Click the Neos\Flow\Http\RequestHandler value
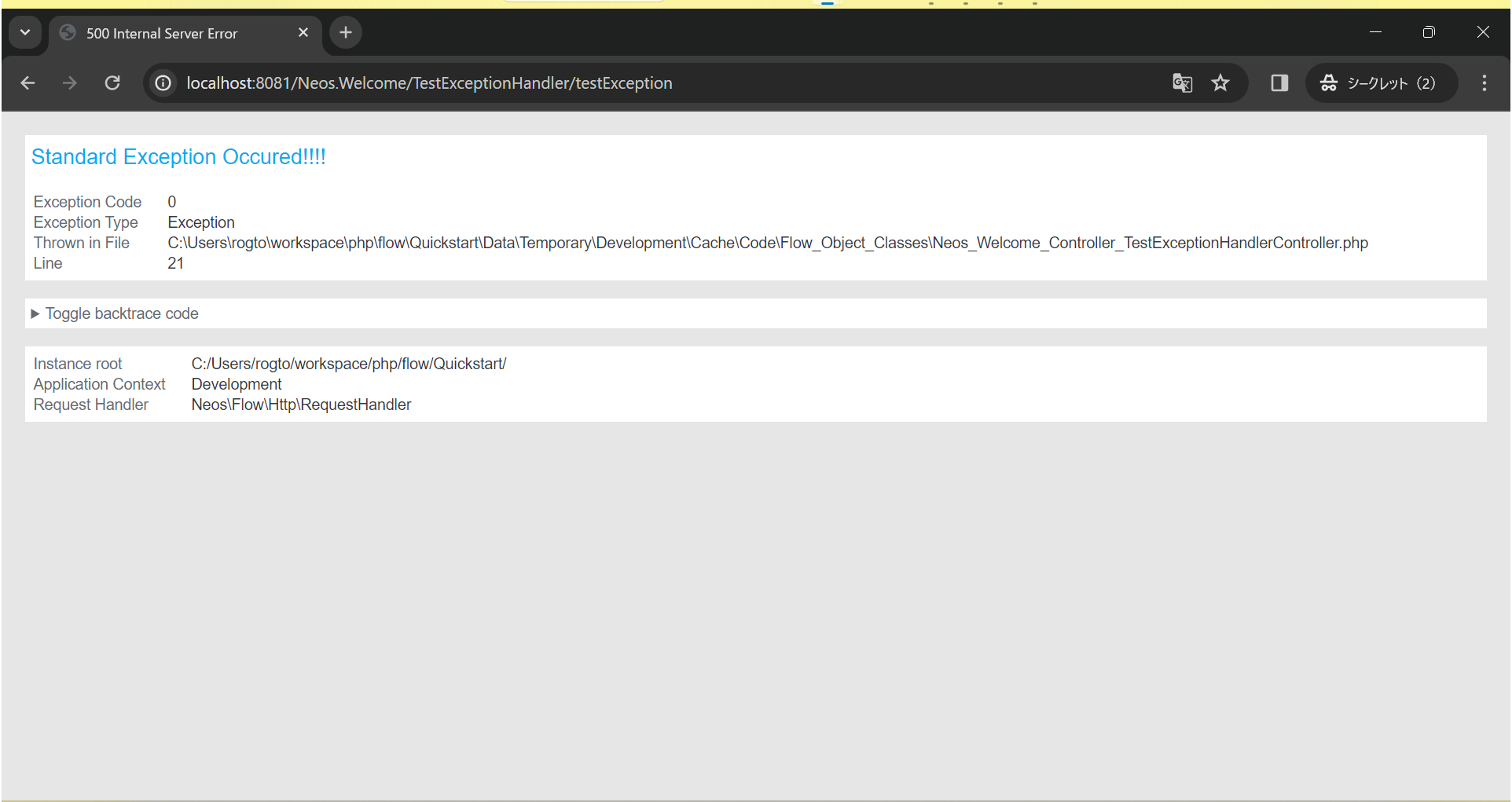The height and width of the screenshot is (802, 1512). (301, 405)
